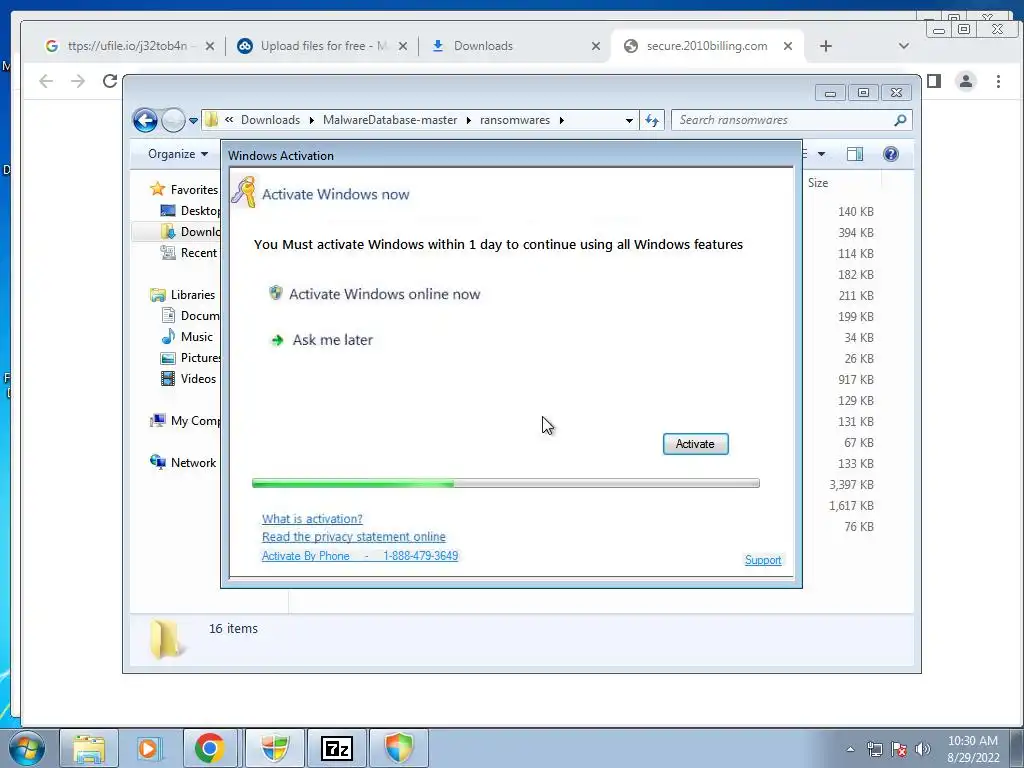The image size is (1024, 768).
Task: Open Windows Explorer from taskbar
Action: point(89,748)
